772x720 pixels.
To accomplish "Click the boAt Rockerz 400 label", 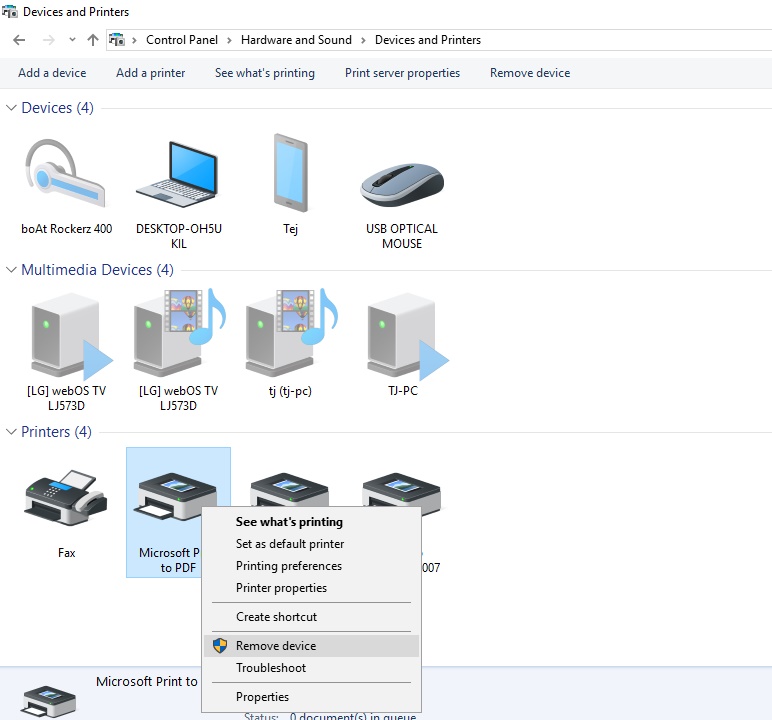I will (66, 229).
